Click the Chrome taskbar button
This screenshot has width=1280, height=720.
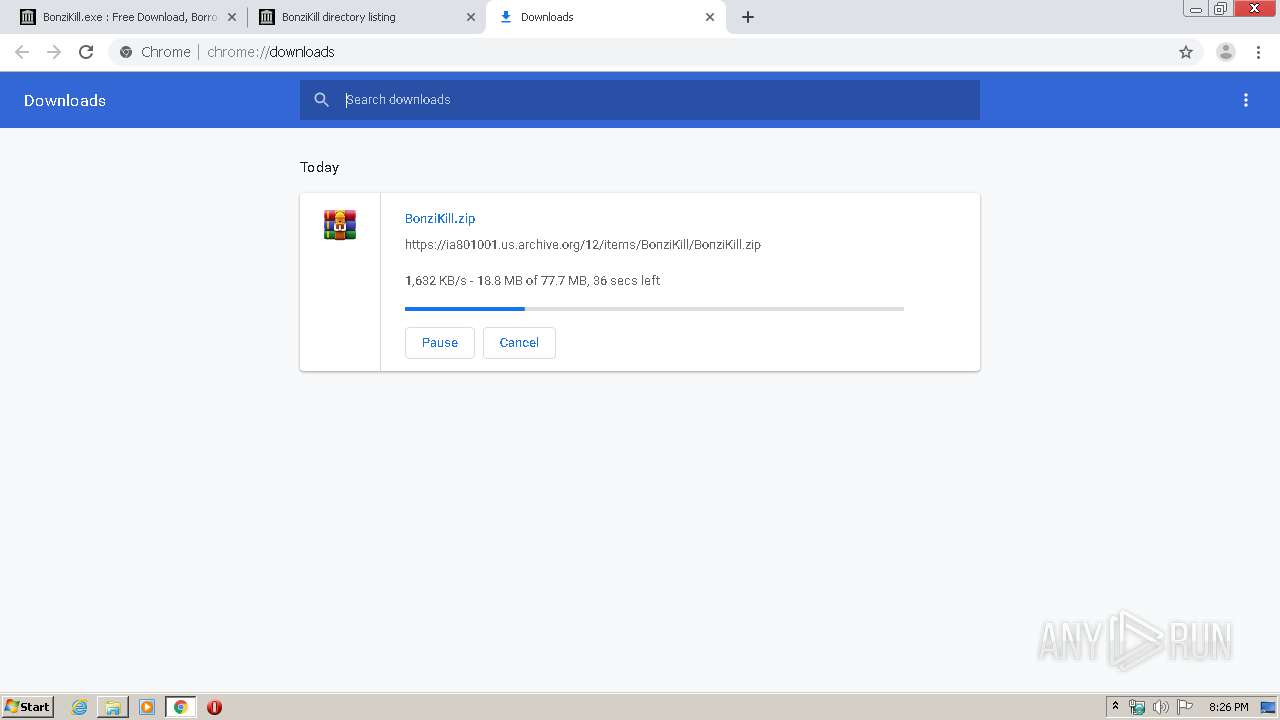coord(180,707)
